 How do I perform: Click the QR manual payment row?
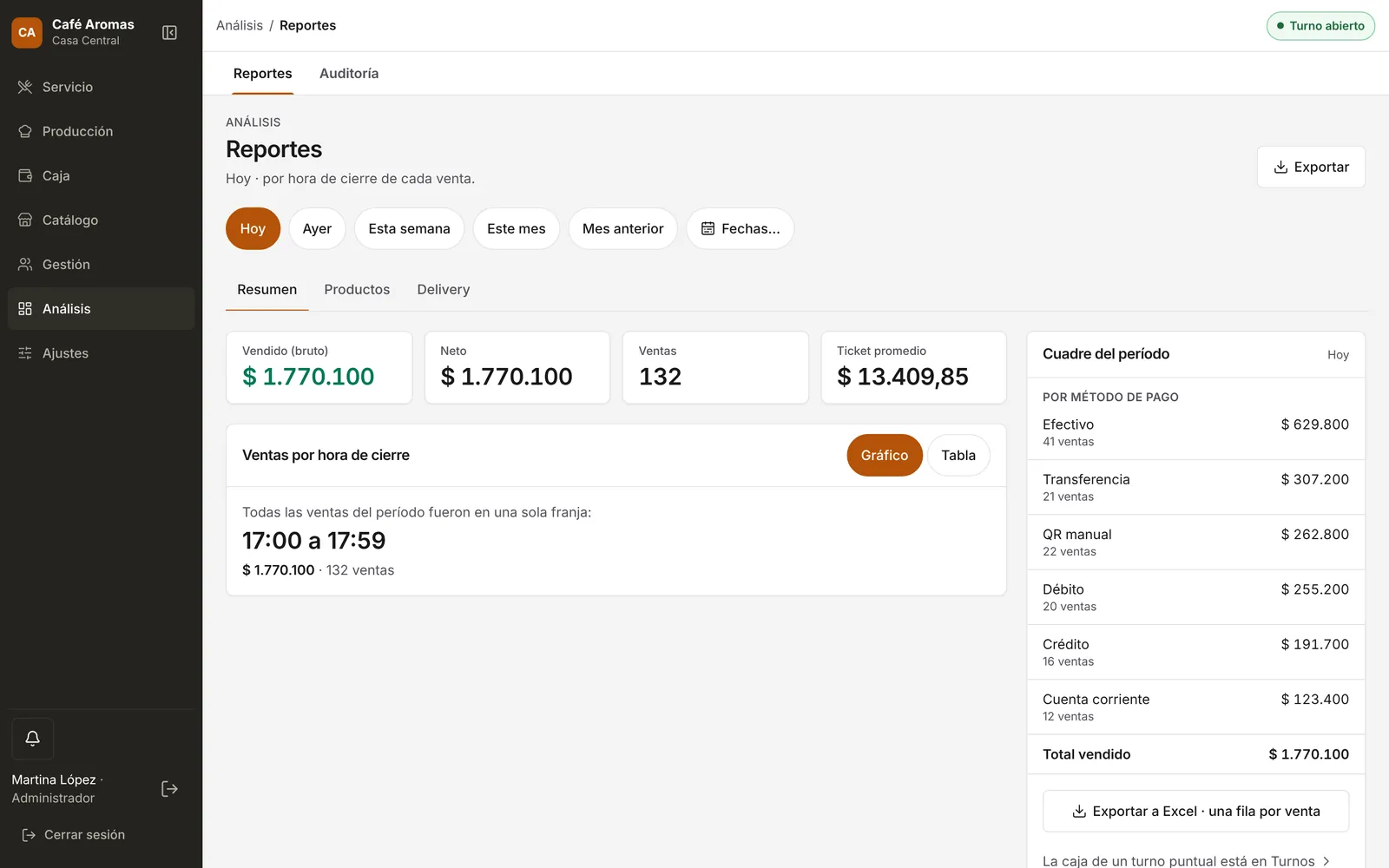[x=1195, y=542]
